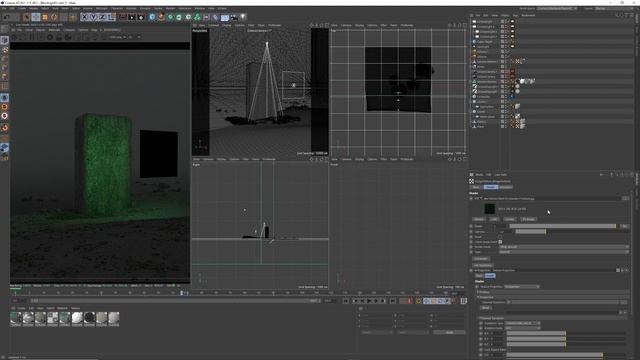Click the first green generator icon
This screenshot has width=640, height=360.
click(170, 17)
